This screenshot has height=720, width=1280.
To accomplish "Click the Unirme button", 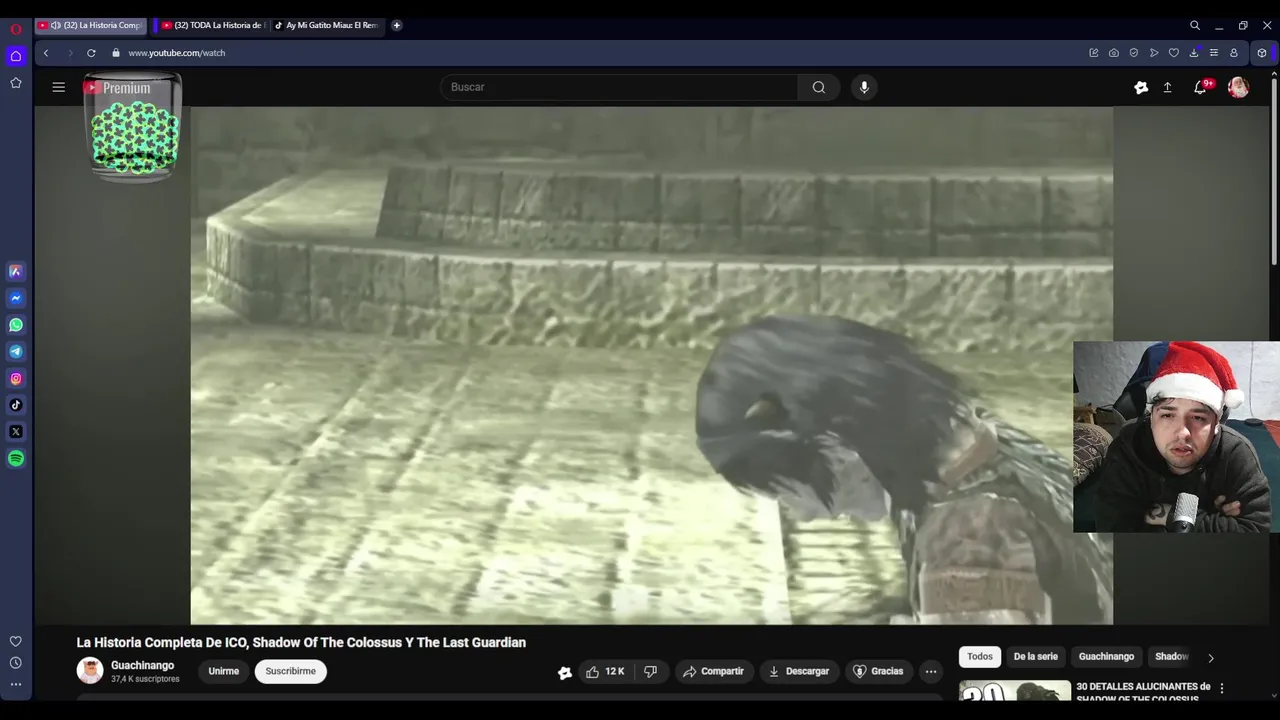I will [224, 671].
